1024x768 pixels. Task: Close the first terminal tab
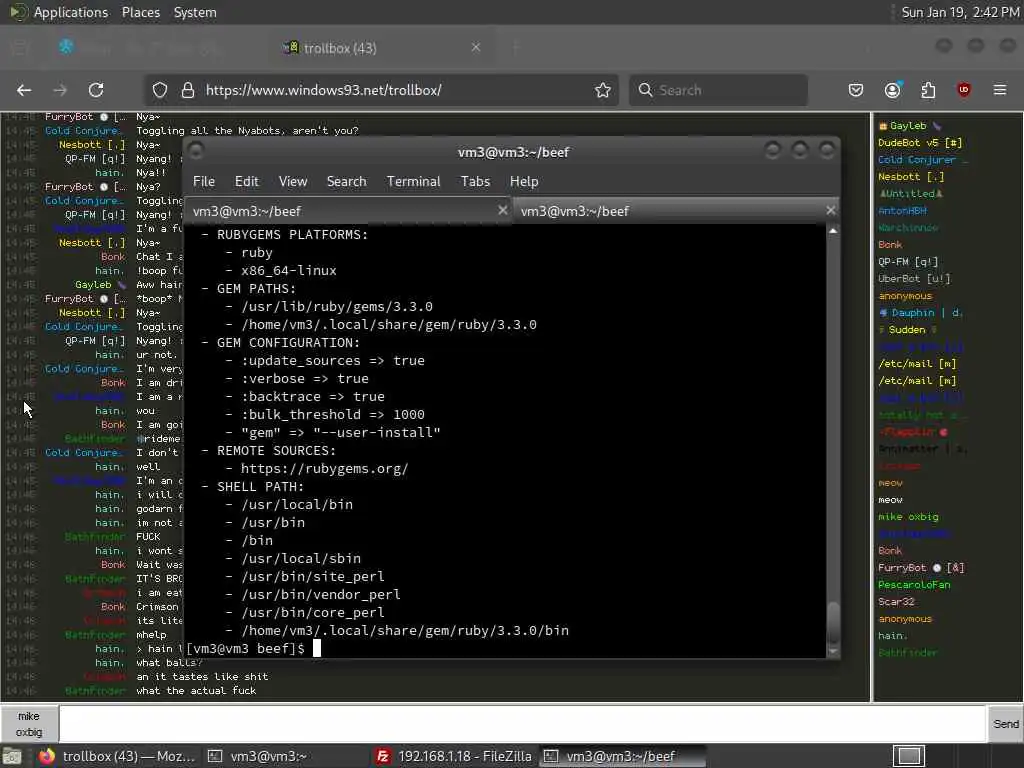point(502,210)
